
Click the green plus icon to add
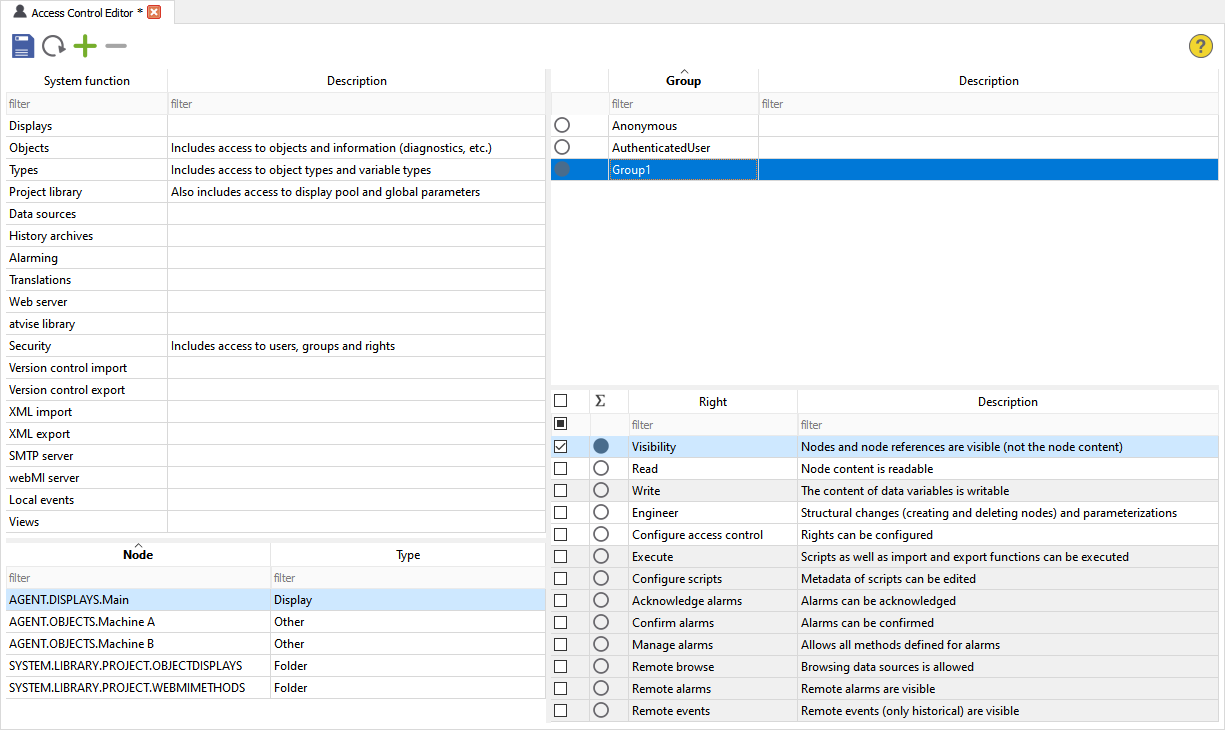pyautogui.click(x=84, y=45)
